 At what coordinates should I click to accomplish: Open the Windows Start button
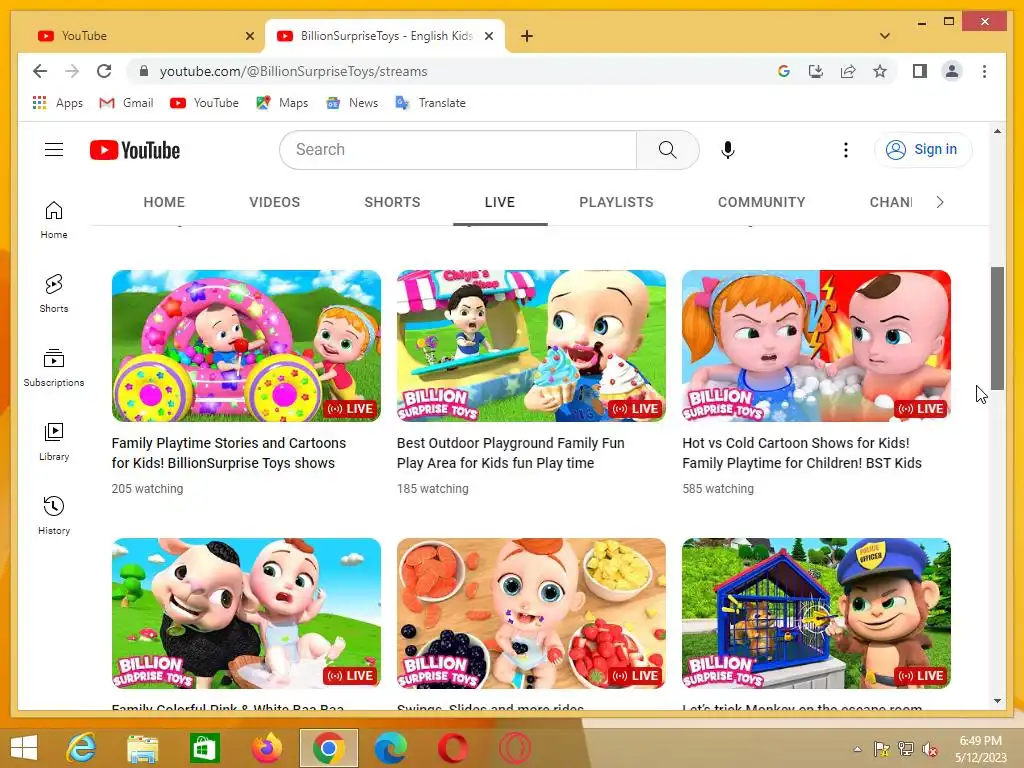[x=24, y=748]
